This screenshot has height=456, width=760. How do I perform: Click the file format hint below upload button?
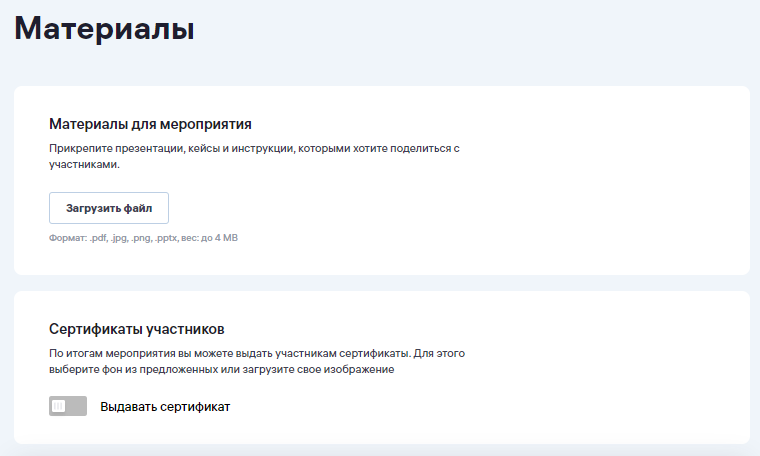pyautogui.click(x=143, y=239)
